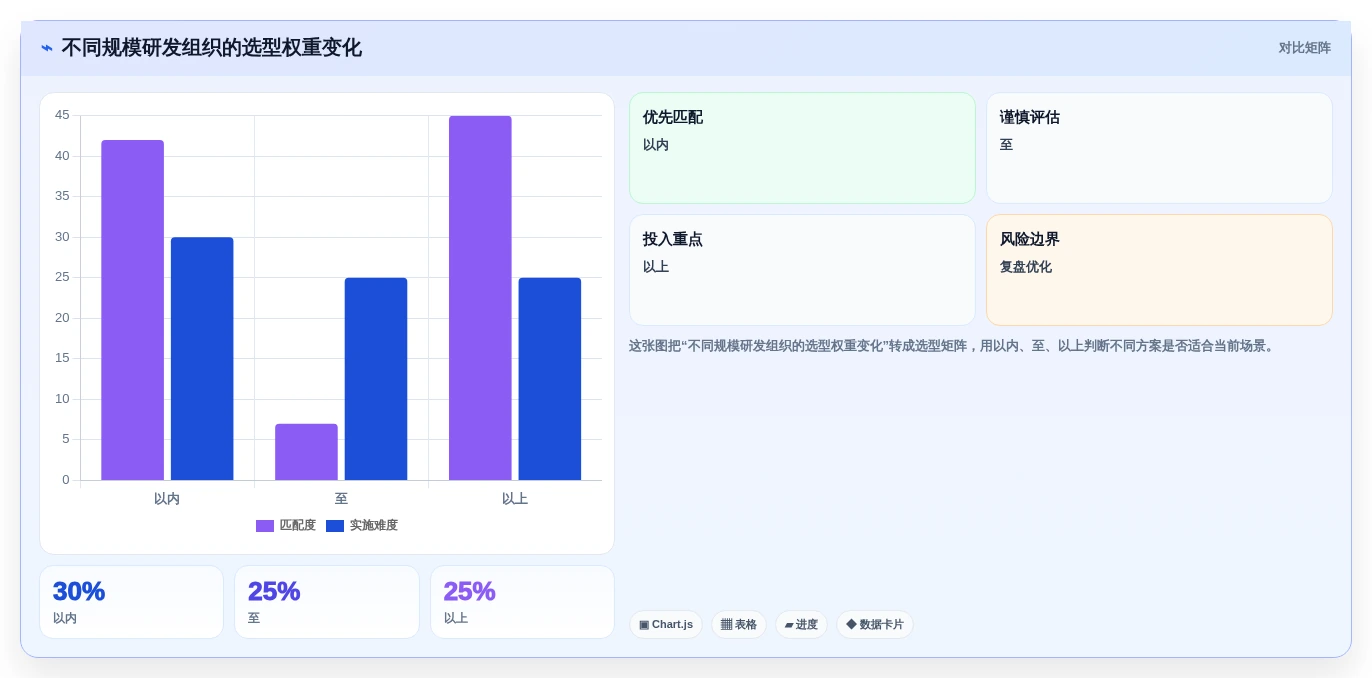Click the 表格 tag
This screenshot has width=1372, height=678.
click(x=739, y=625)
